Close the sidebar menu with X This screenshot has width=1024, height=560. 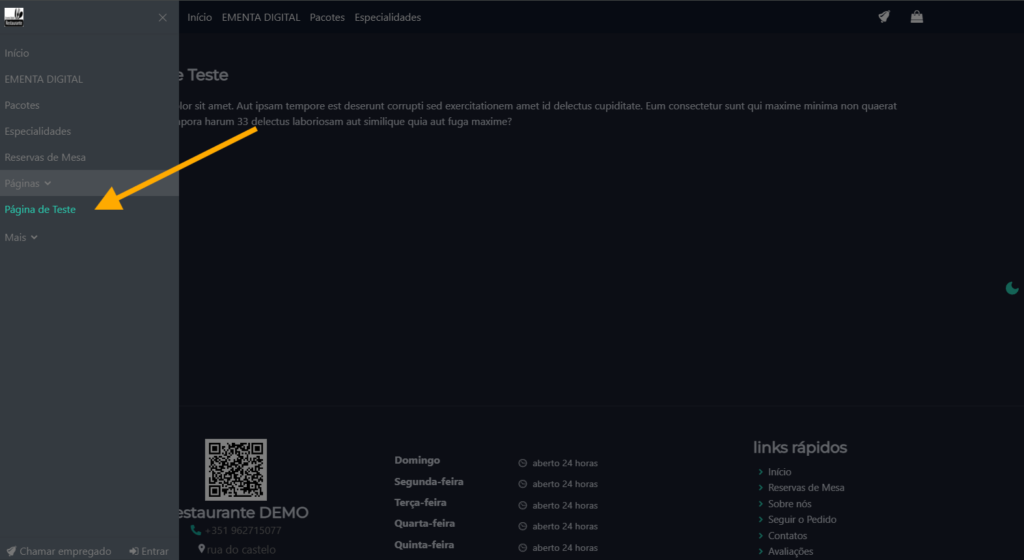click(163, 18)
